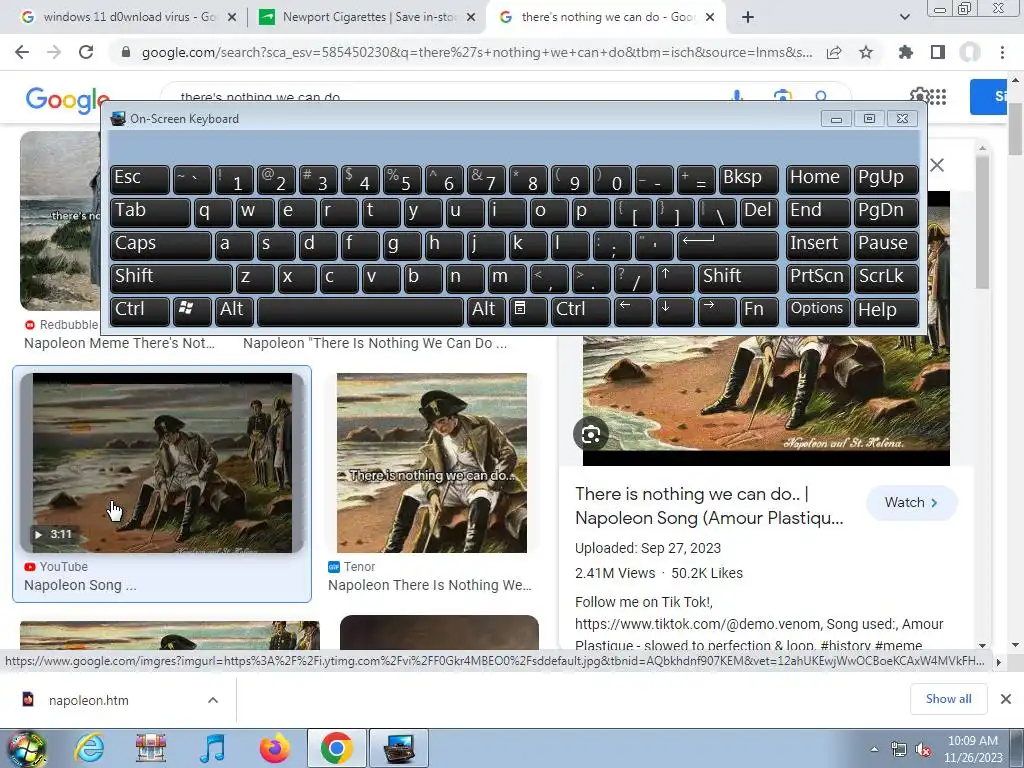Open the Chrome side panel icon
This screenshot has width=1024, height=768.
(x=938, y=52)
